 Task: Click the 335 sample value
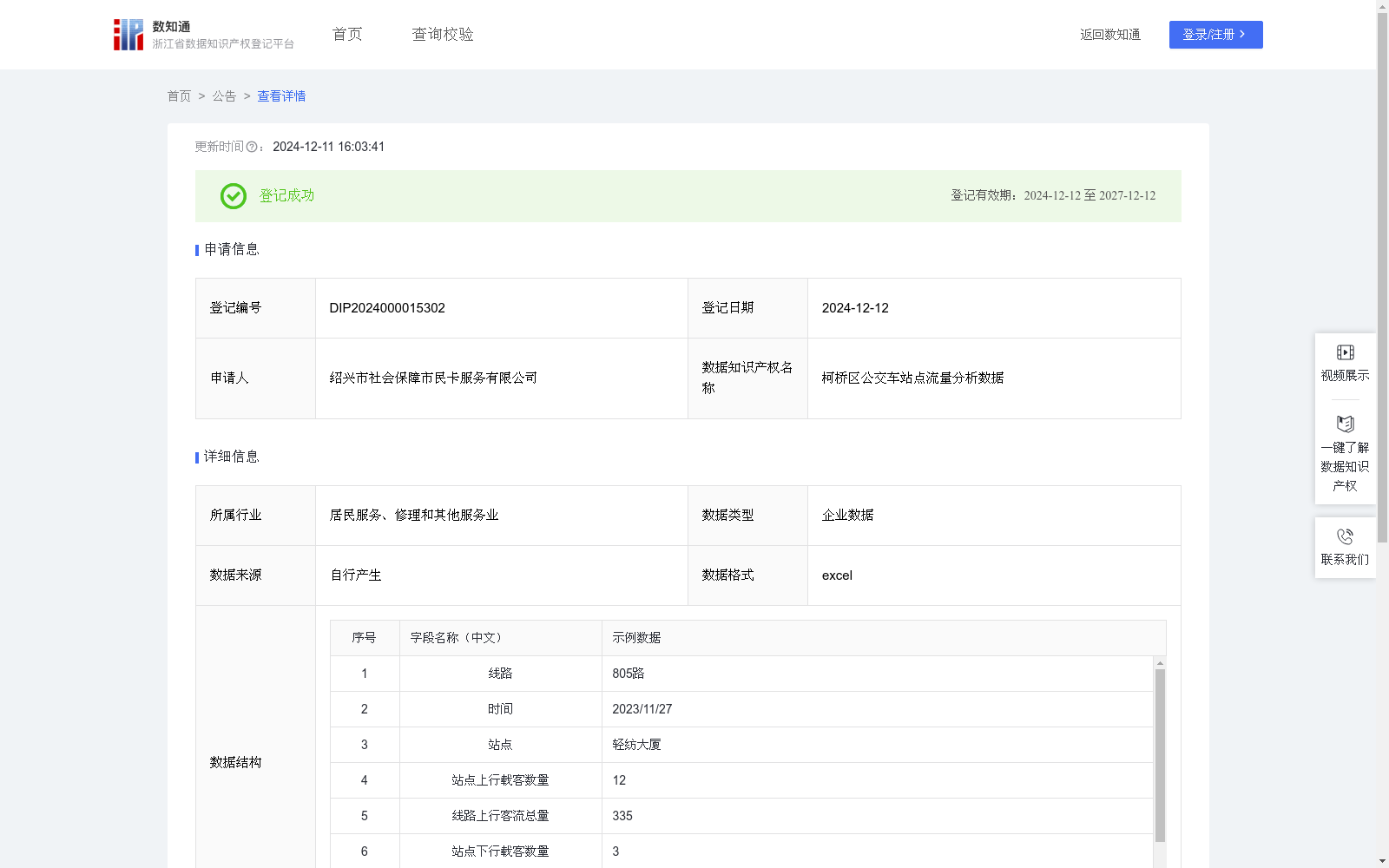pos(622,816)
